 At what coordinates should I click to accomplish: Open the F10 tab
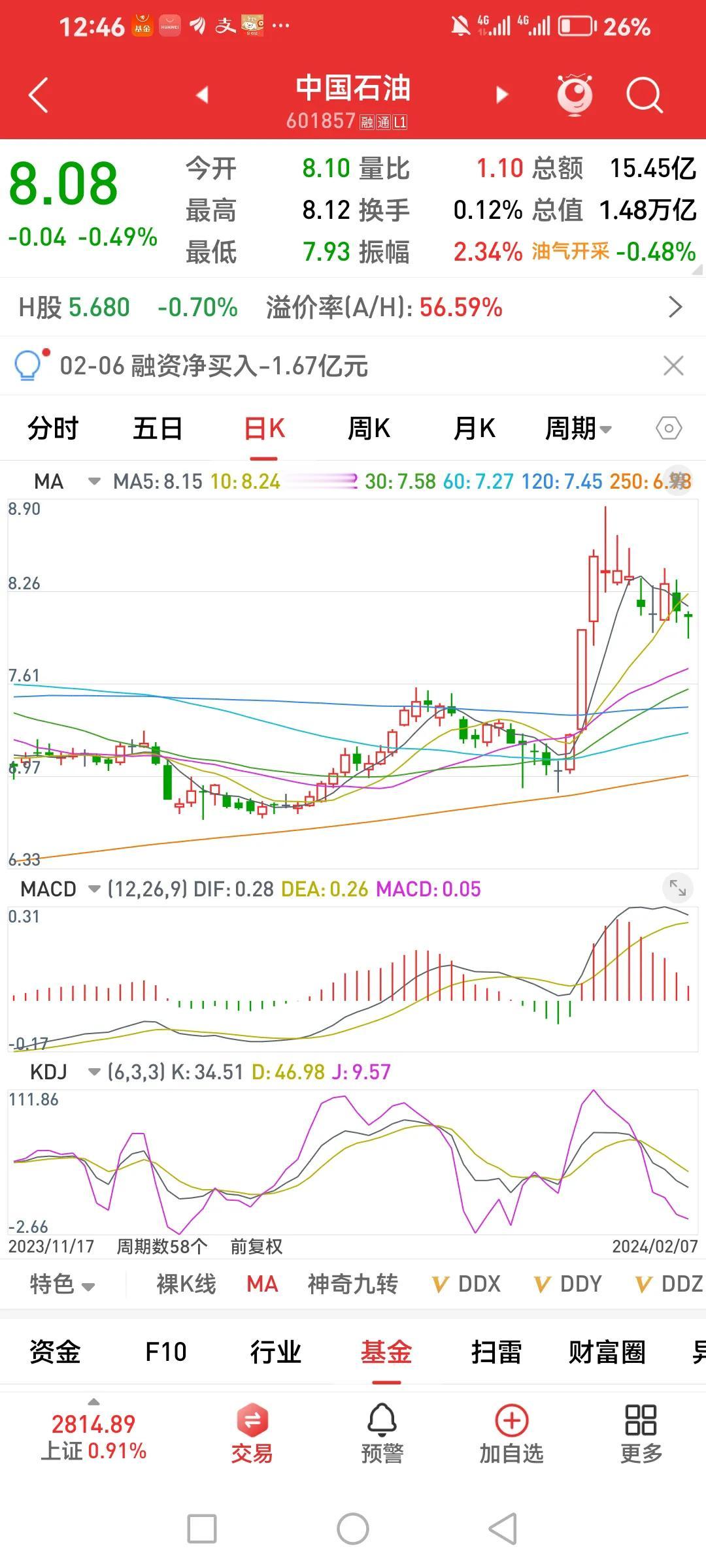[165, 1352]
